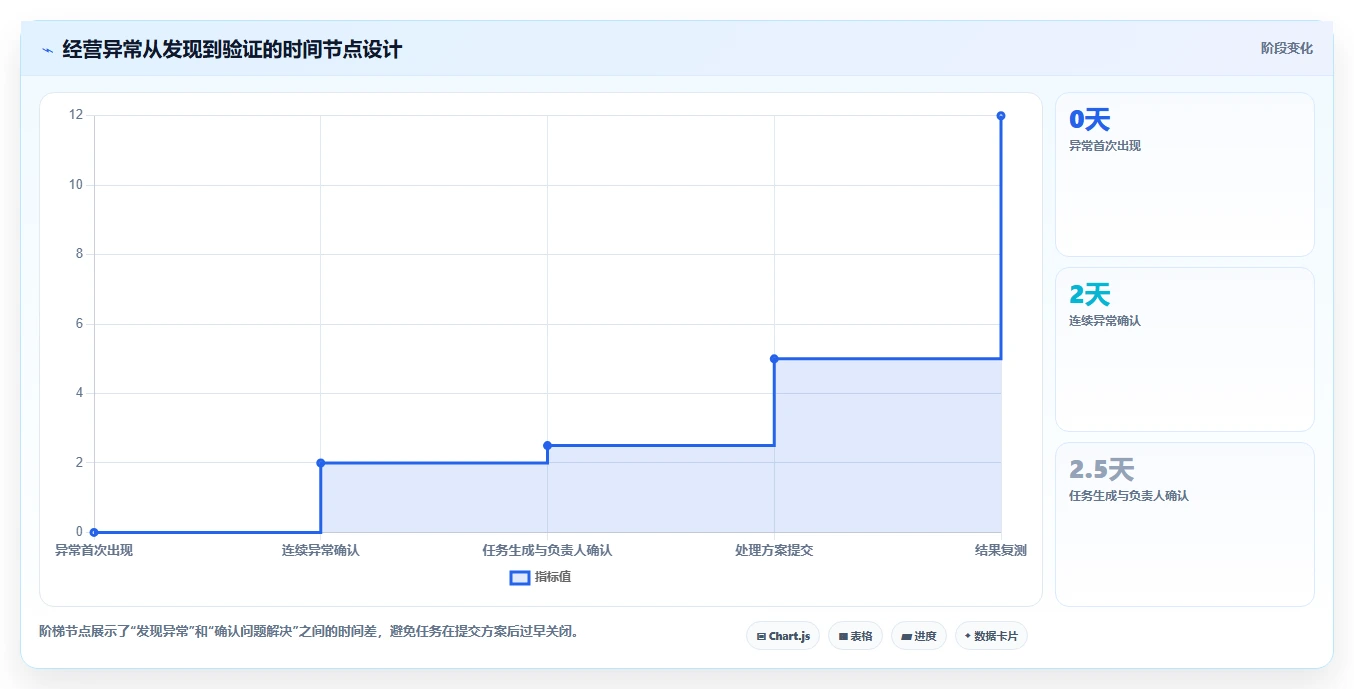The height and width of the screenshot is (689, 1354).
Task: Click the data point at 连续异常确认
Action: pos(321,463)
